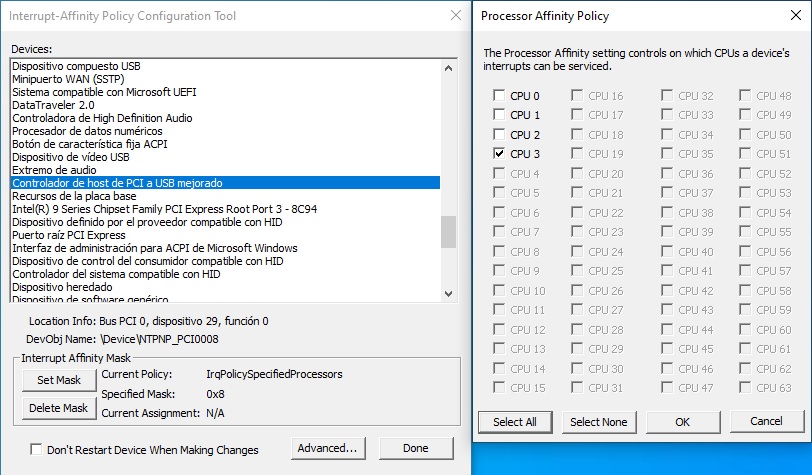Viewport: 812px width, 475px height.
Task: Click Select None button
Action: point(599,422)
